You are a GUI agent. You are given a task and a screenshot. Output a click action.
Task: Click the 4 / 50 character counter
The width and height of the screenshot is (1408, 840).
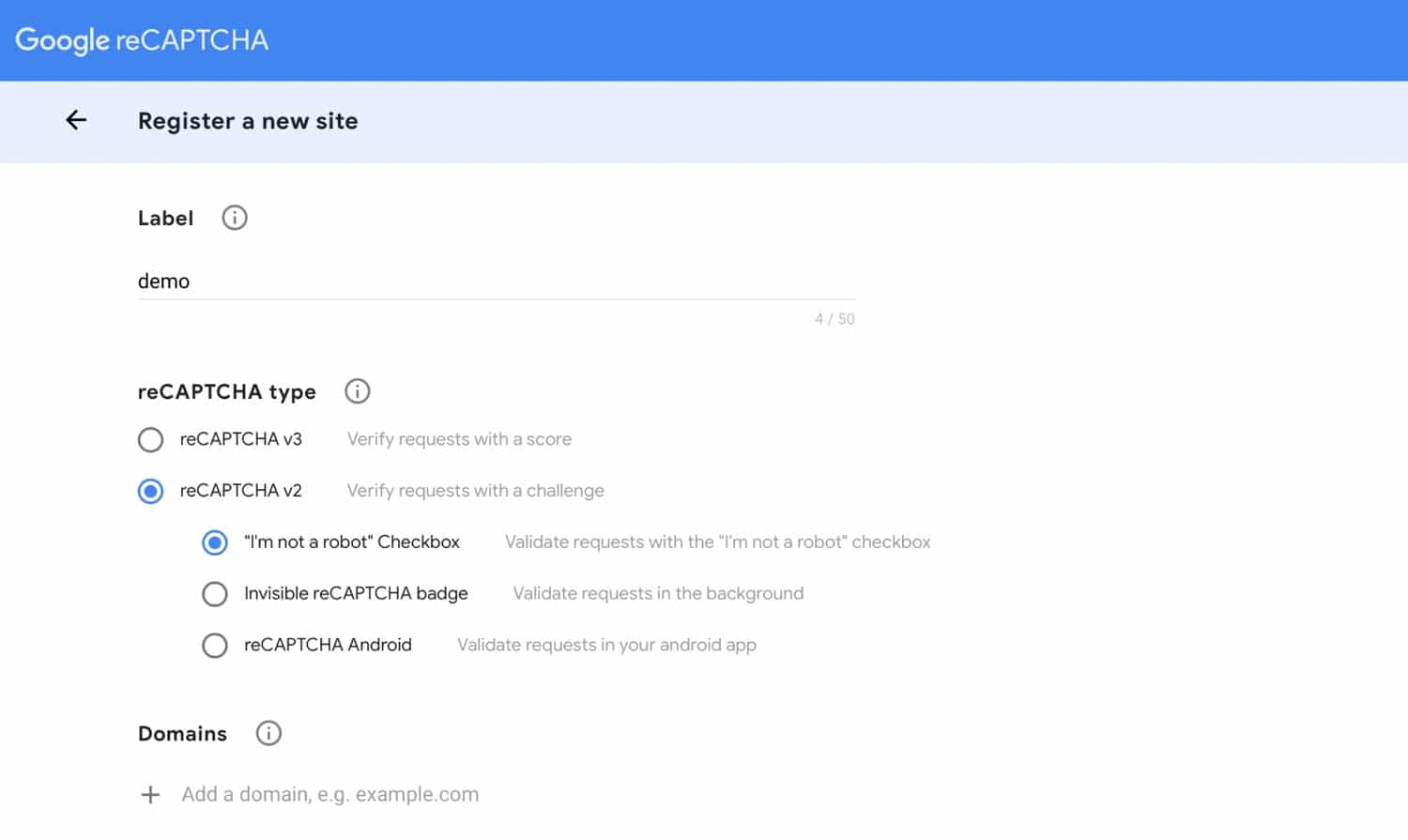pos(834,318)
